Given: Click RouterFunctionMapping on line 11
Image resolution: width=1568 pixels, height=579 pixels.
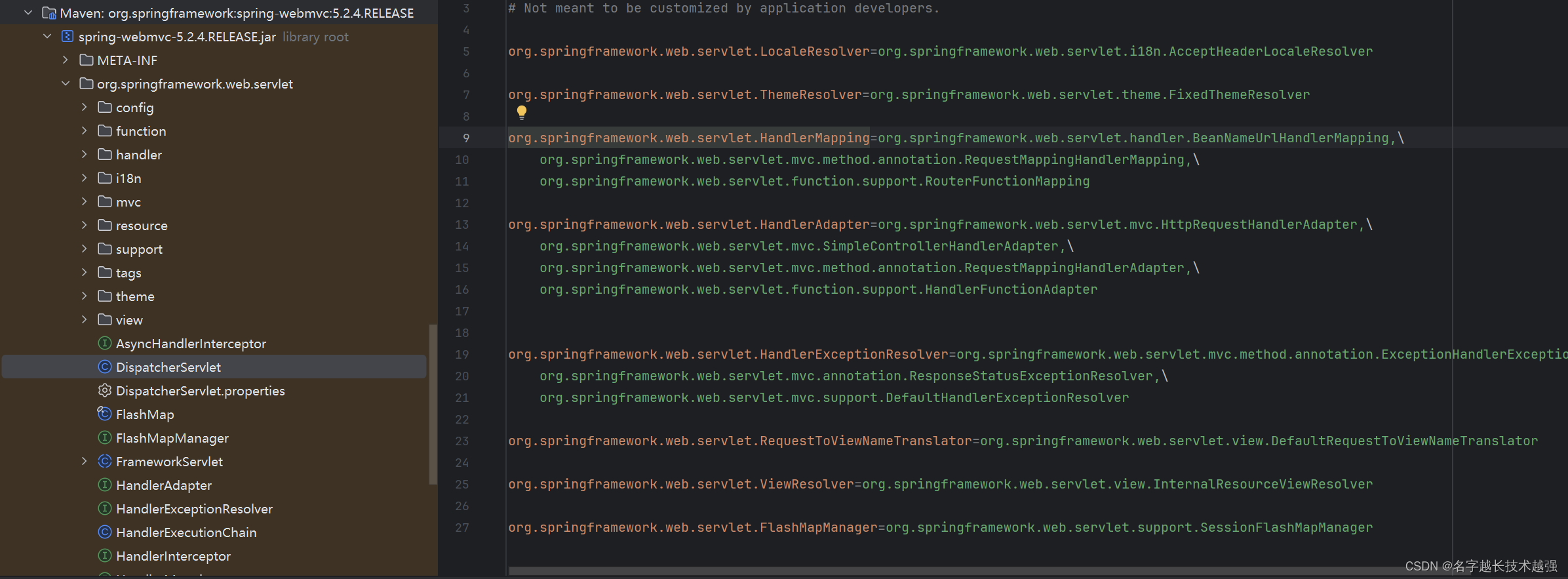Looking at the screenshot, I should [x=1007, y=182].
